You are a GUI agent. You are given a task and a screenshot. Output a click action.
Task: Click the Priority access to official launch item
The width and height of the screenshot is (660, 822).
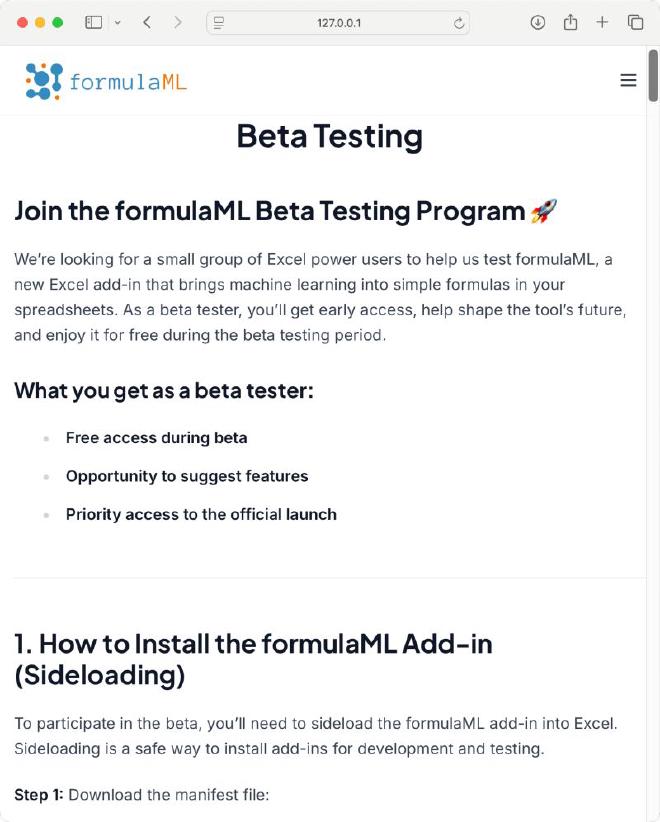point(201,514)
